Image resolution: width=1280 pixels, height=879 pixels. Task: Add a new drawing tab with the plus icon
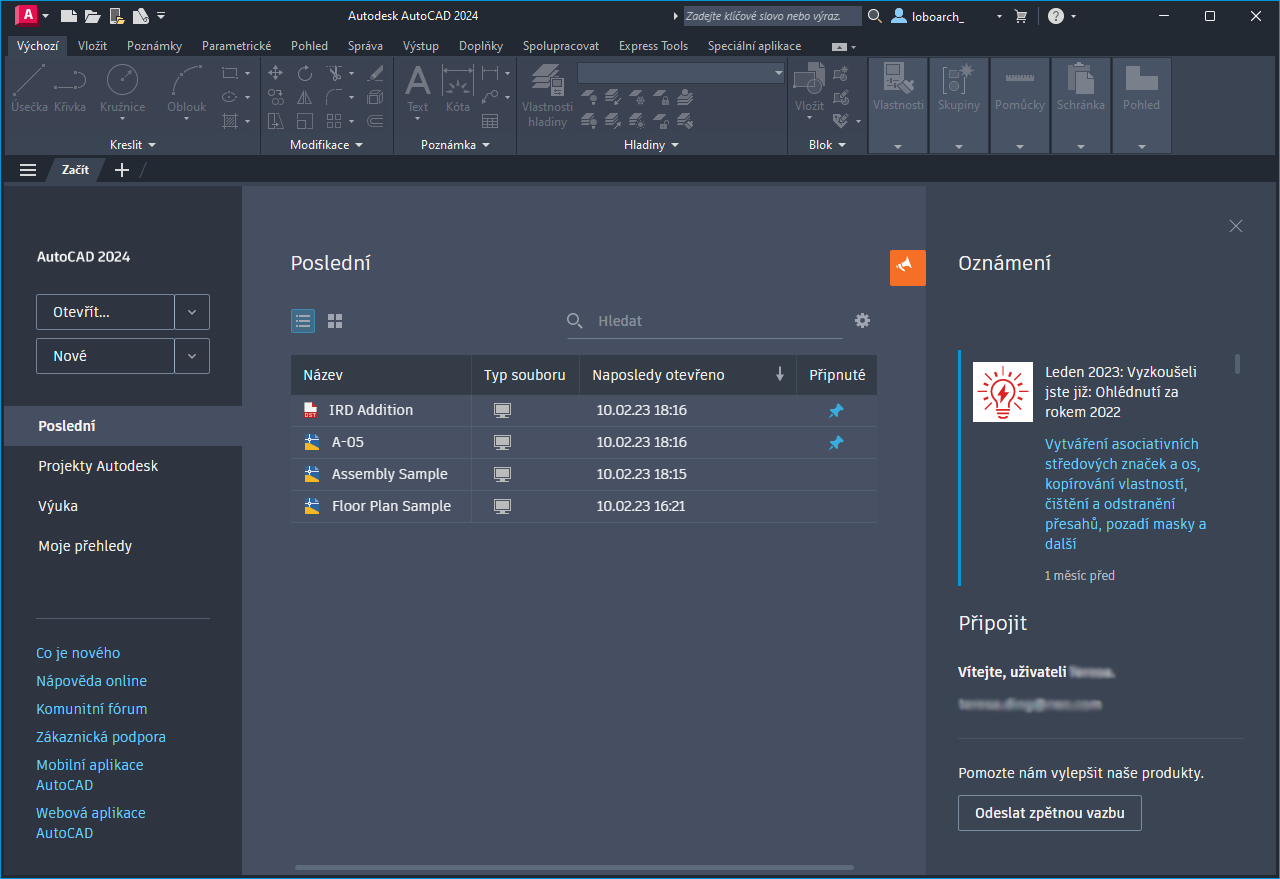(122, 170)
